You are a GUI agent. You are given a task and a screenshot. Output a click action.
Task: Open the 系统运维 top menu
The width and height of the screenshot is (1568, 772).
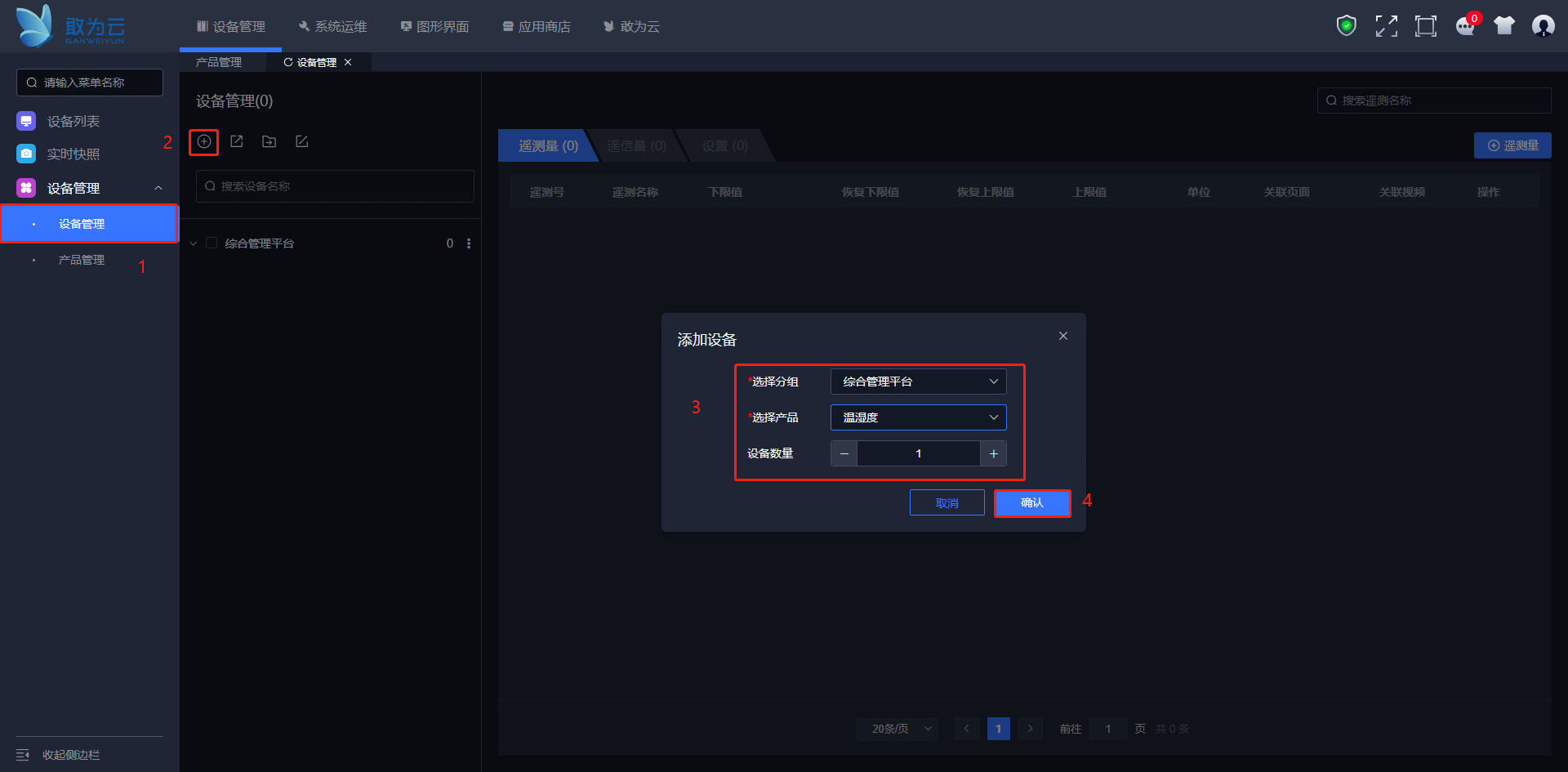click(x=333, y=27)
